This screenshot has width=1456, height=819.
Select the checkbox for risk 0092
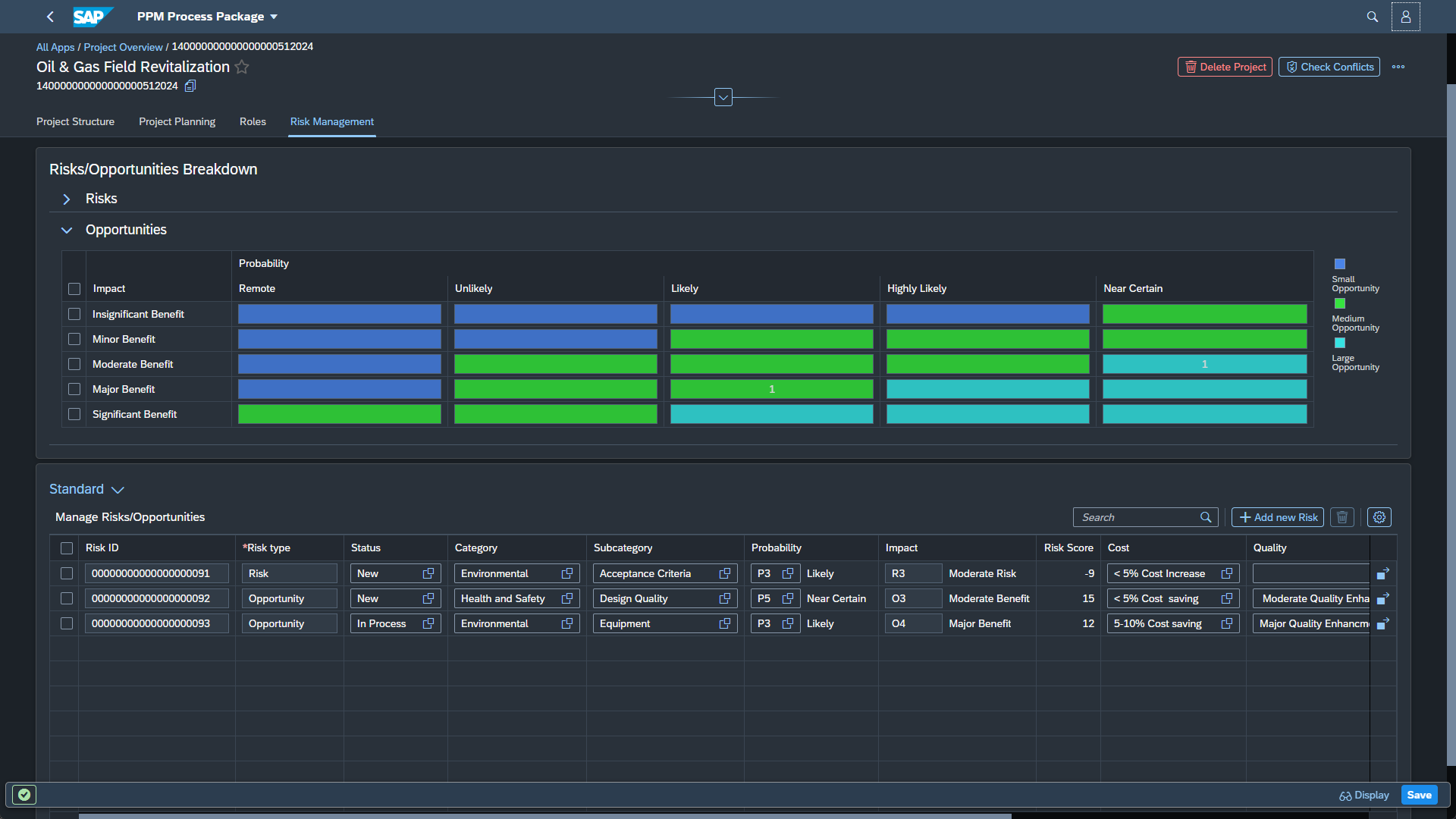coord(67,598)
